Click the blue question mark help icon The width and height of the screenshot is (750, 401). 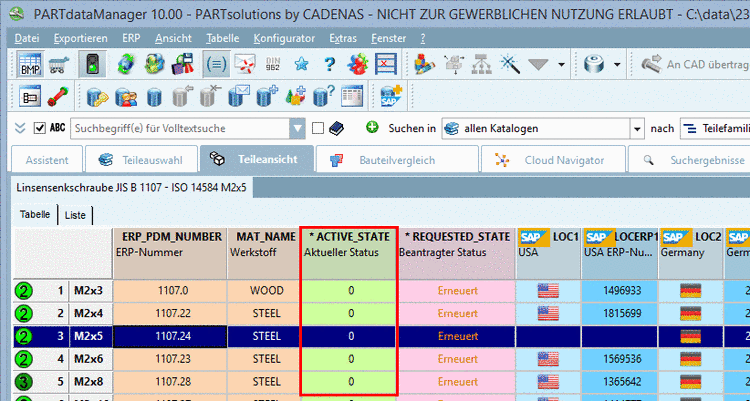tap(329, 64)
